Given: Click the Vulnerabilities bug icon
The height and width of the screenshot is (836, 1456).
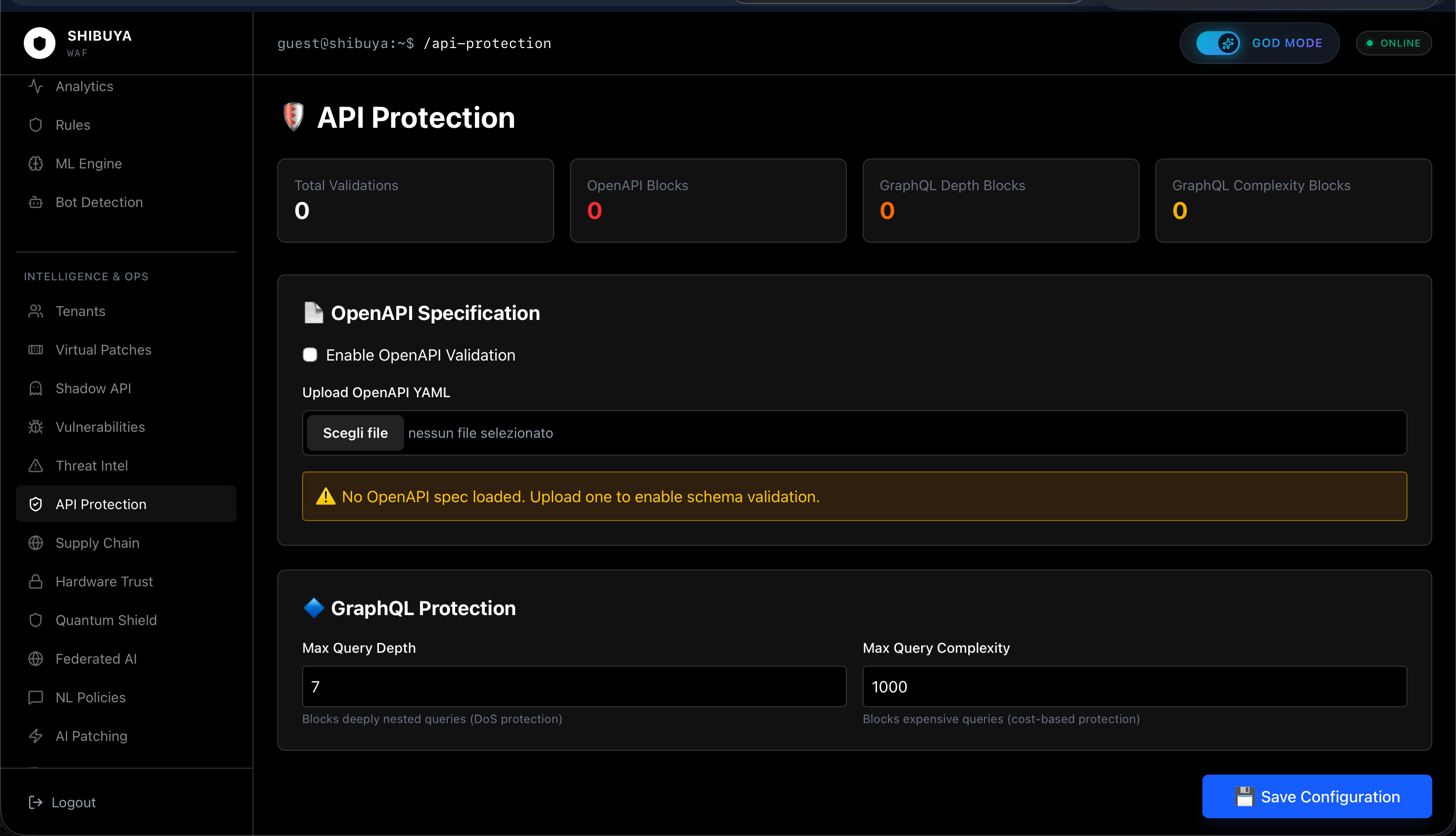Looking at the screenshot, I should tap(36, 427).
